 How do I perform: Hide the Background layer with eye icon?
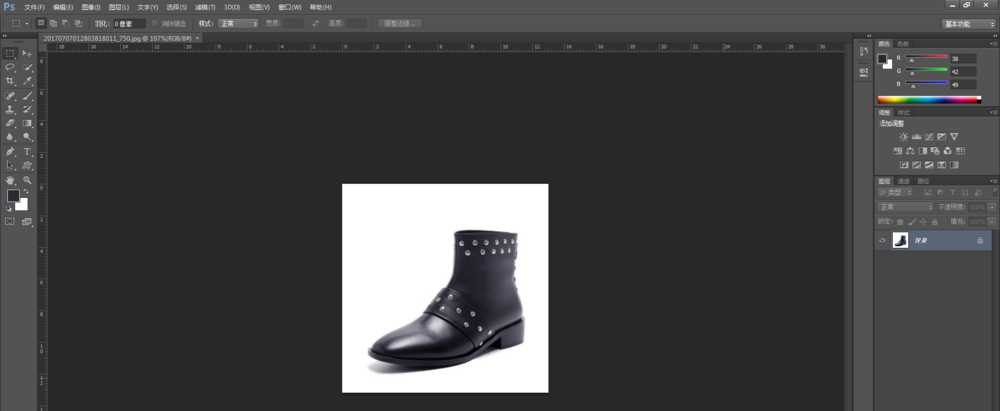point(882,241)
